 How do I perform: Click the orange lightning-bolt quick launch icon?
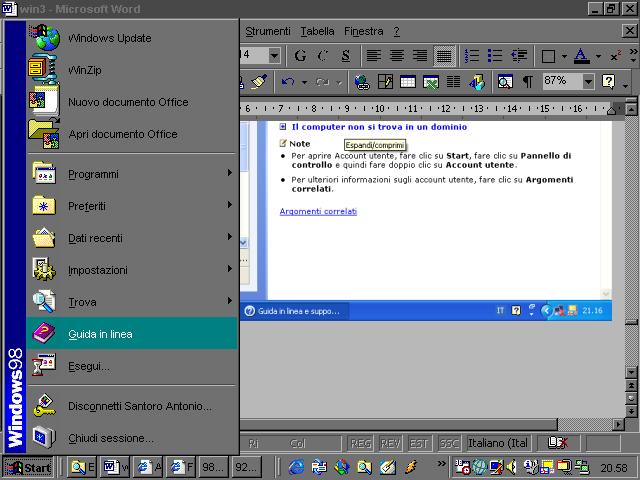(411, 467)
